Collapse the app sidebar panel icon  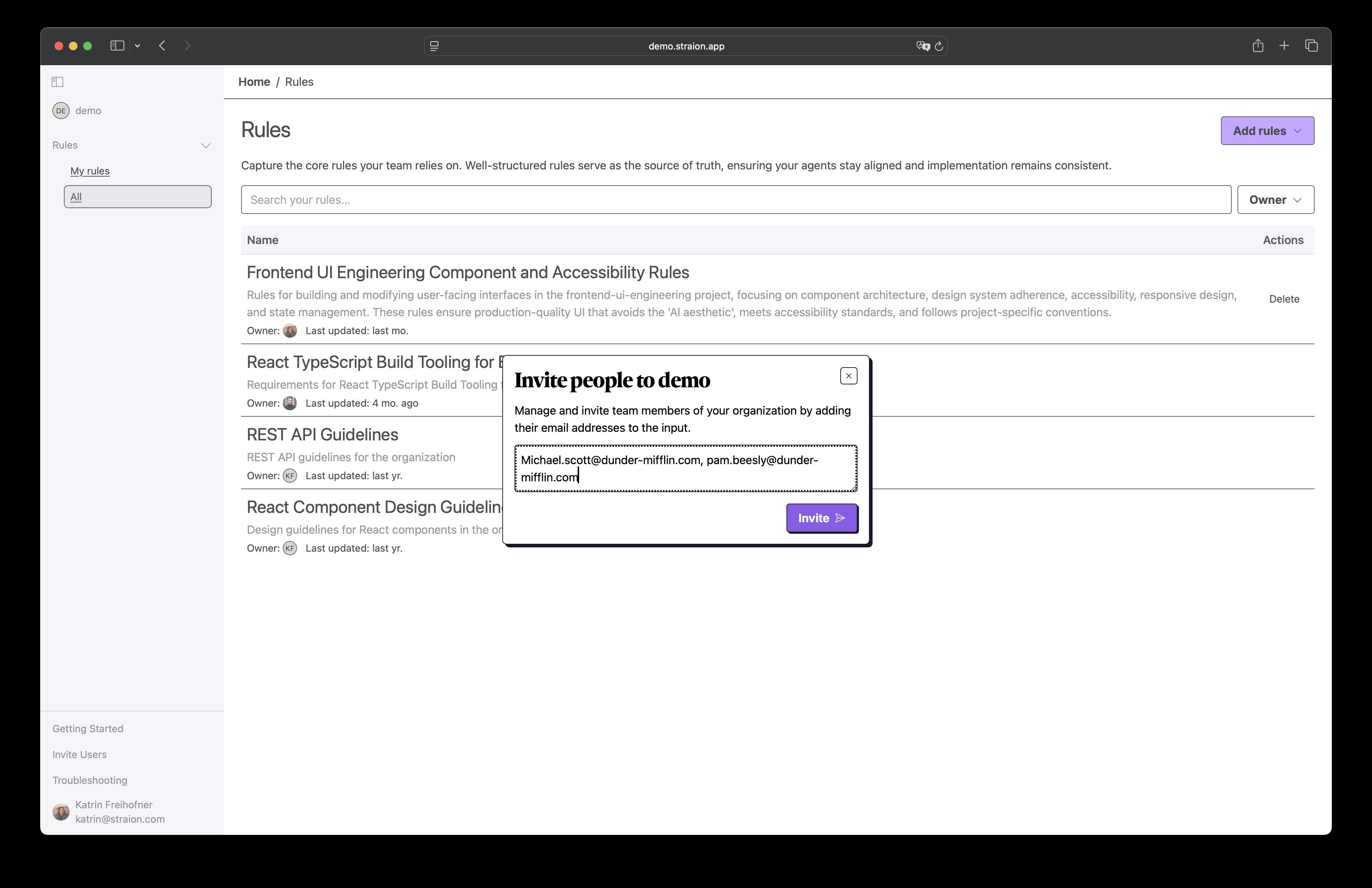point(58,82)
